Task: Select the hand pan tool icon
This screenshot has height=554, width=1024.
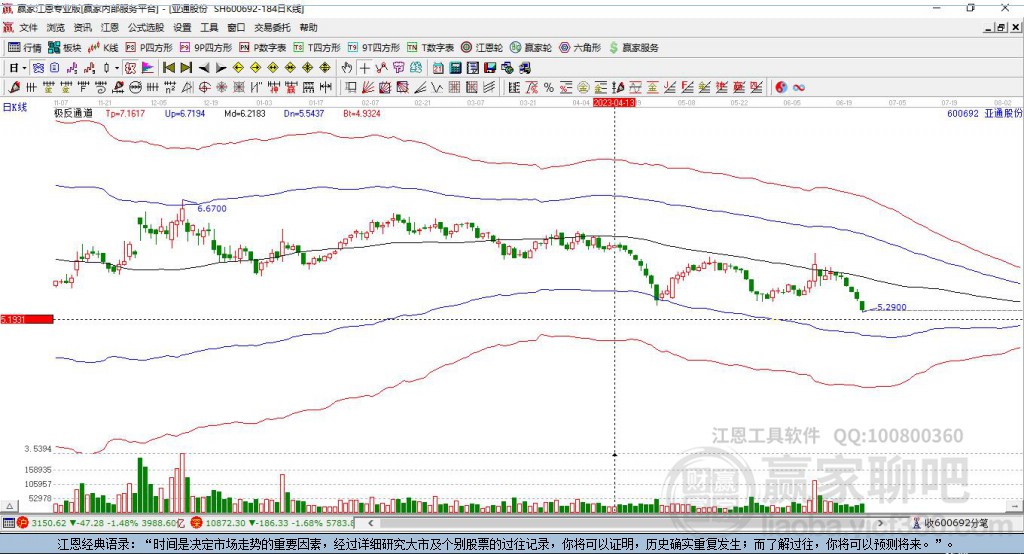Action: (347, 68)
